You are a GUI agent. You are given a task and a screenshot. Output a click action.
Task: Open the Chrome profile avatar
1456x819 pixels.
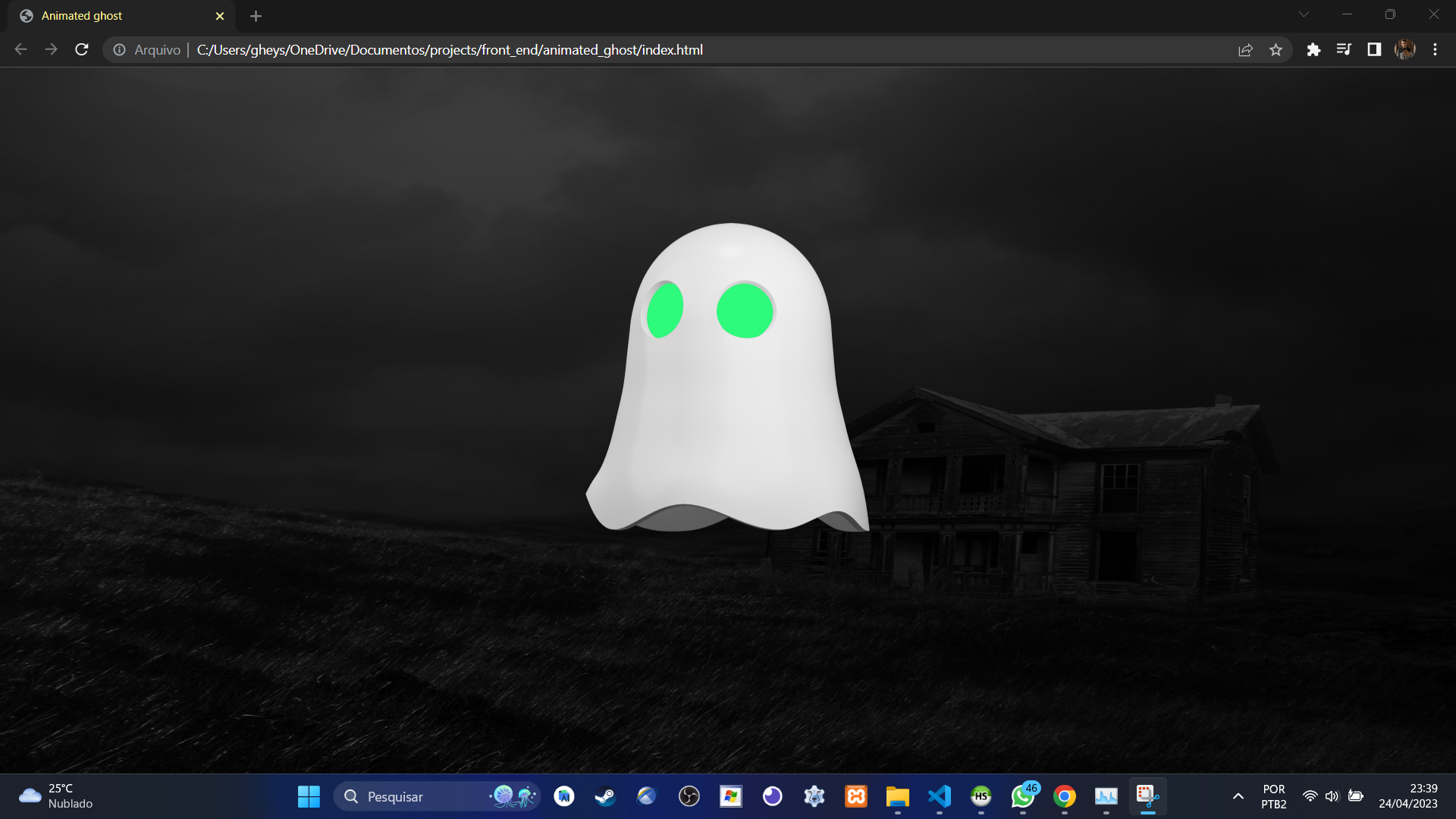[x=1404, y=50]
